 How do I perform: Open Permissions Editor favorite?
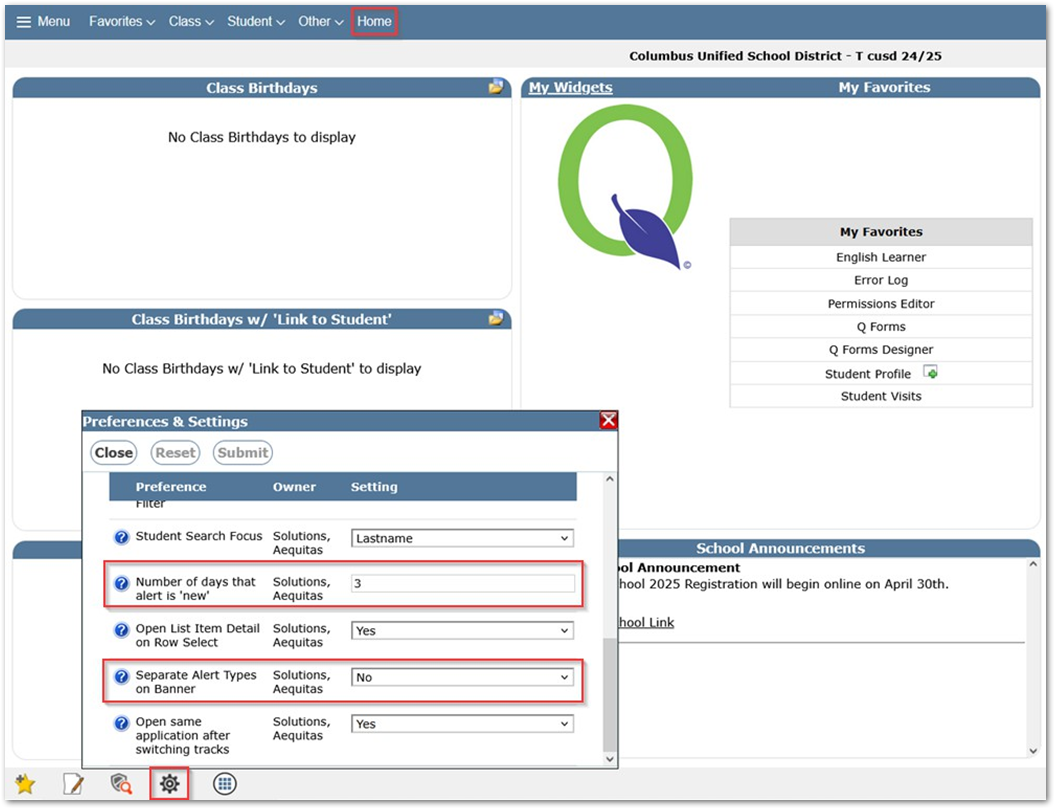coord(880,304)
